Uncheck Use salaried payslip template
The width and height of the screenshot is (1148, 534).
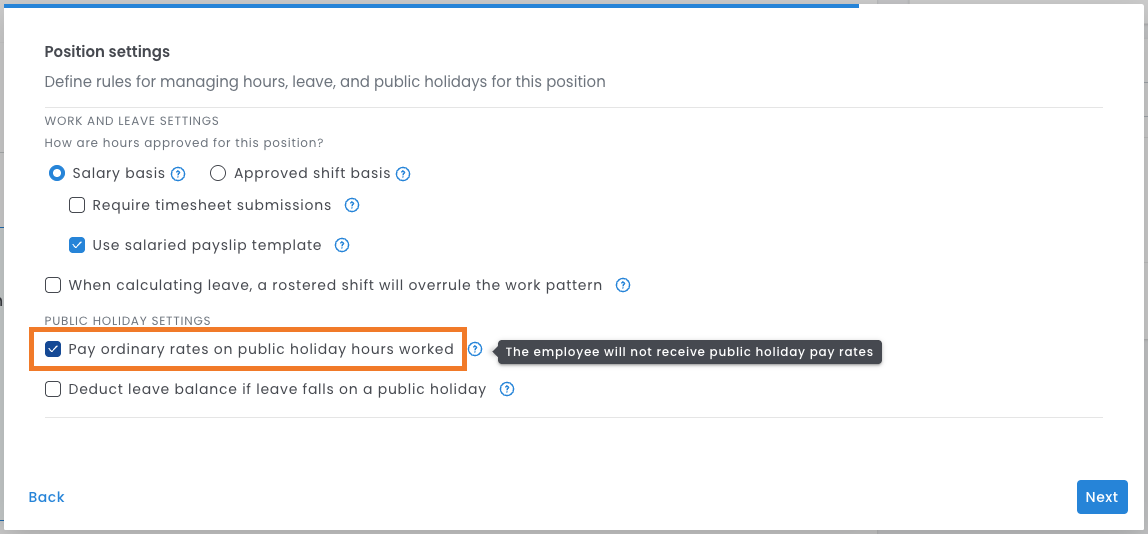pos(77,245)
